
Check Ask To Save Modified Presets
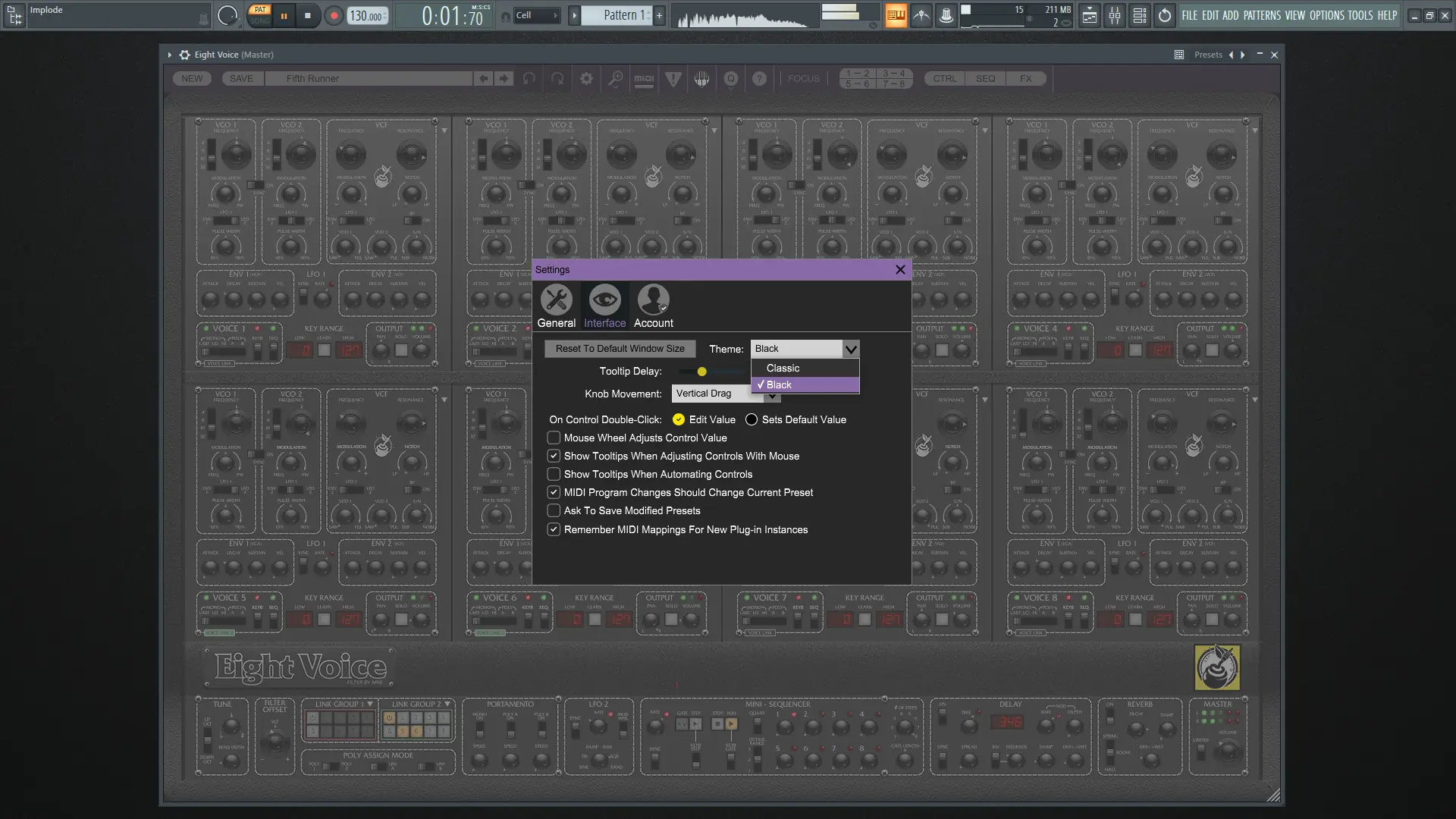[554, 511]
